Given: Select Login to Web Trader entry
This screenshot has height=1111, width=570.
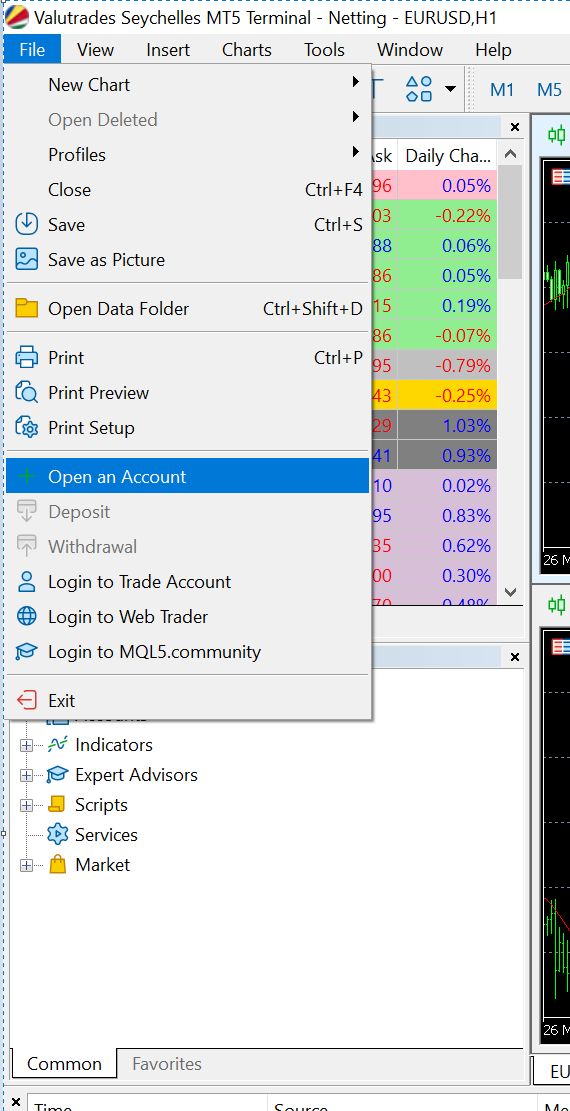Looking at the screenshot, I should 188,616.
